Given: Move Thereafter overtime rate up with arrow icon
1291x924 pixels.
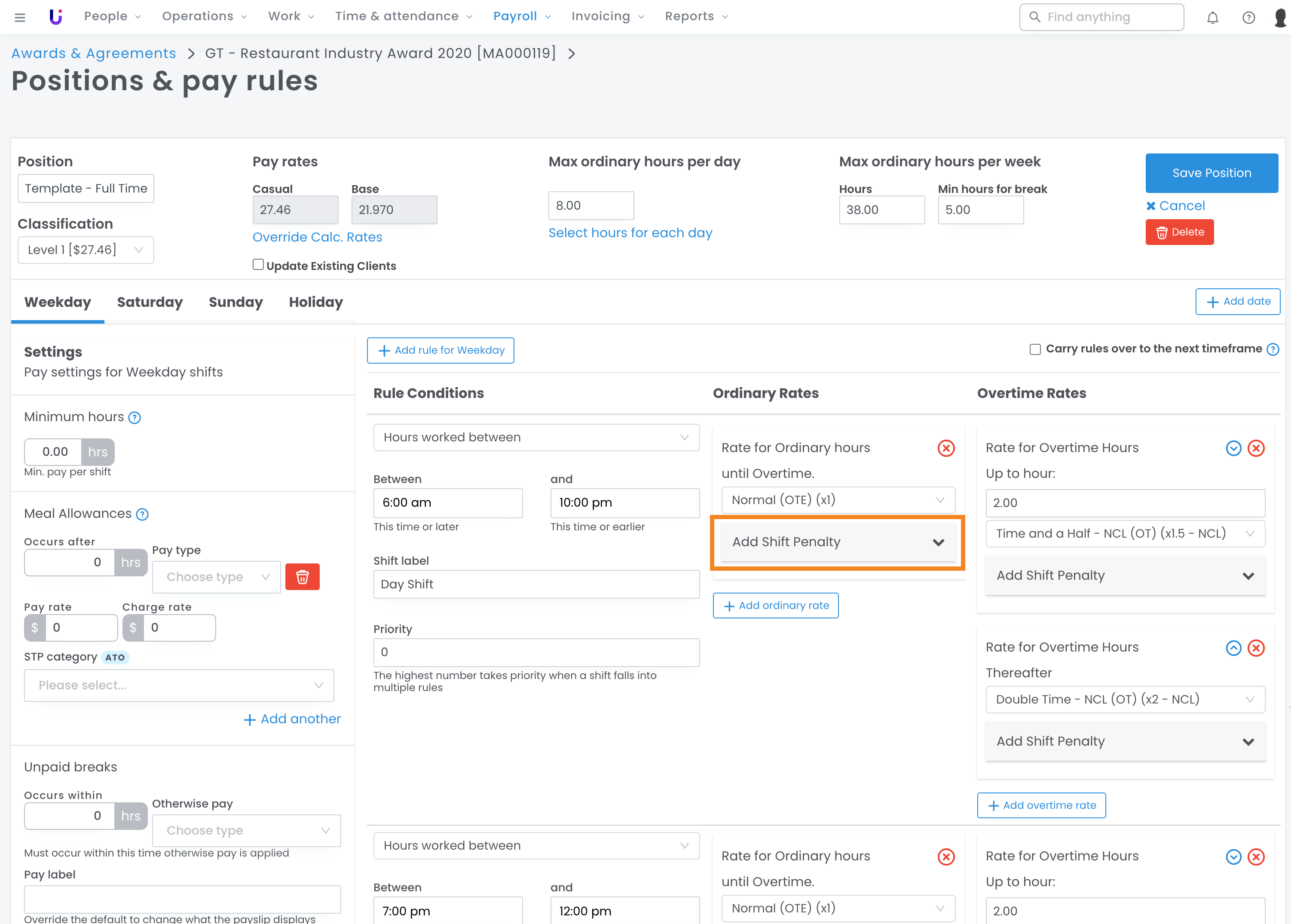Looking at the screenshot, I should pos(1233,648).
